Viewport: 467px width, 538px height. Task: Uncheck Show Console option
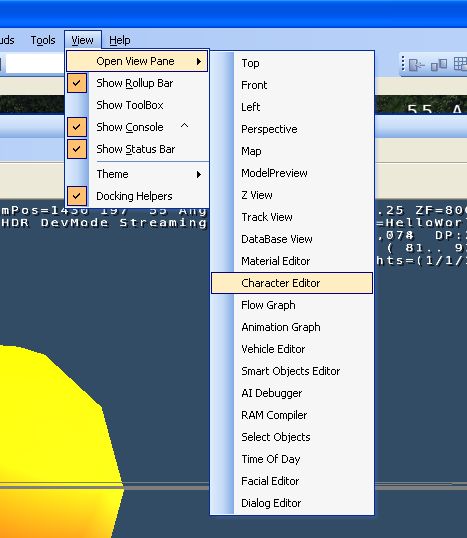(77, 127)
